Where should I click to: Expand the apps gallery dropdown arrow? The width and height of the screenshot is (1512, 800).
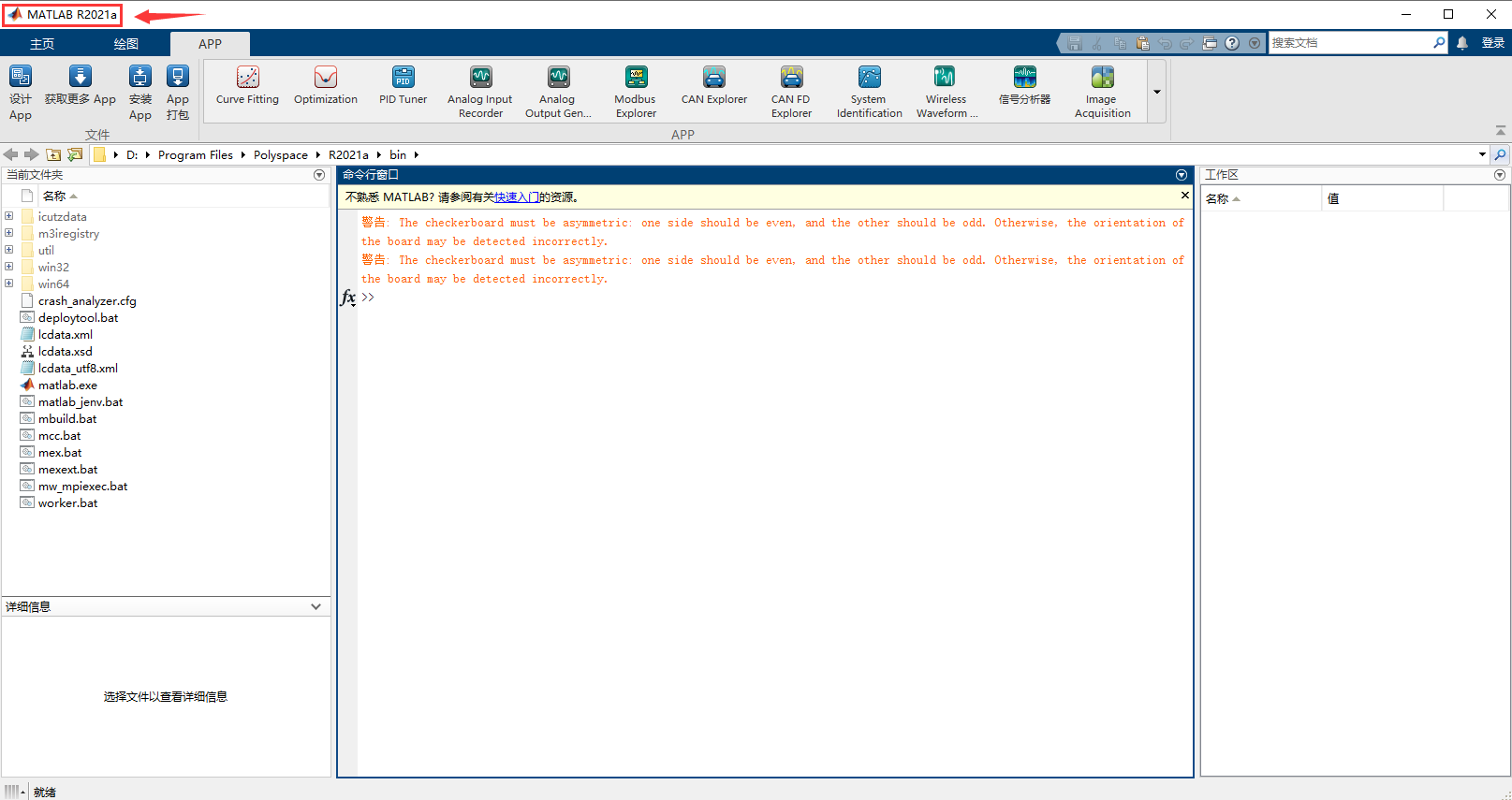point(1157,92)
